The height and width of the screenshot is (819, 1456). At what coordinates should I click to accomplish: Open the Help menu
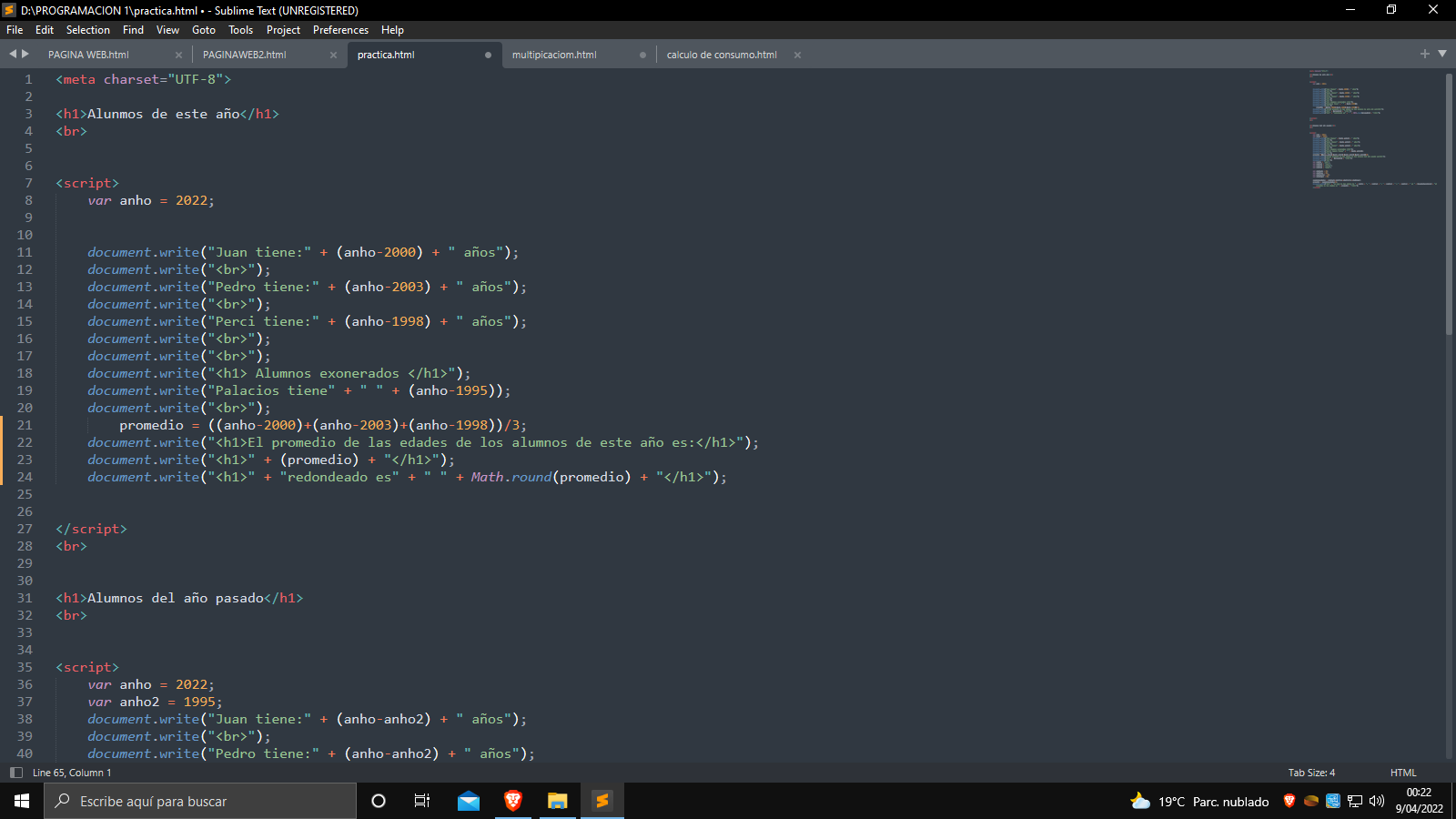(x=392, y=30)
